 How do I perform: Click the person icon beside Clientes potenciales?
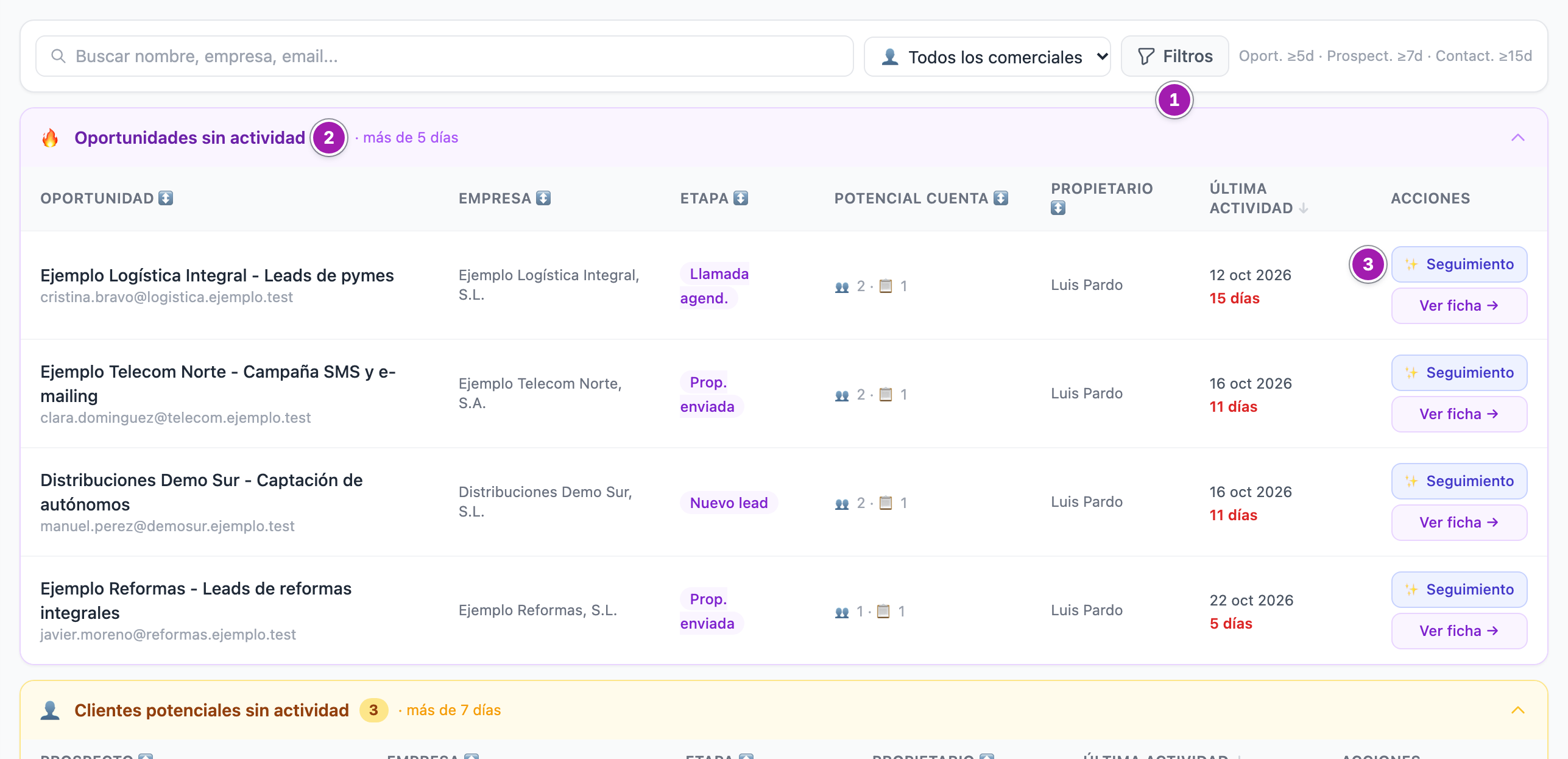pyautogui.click(x=50, y=710)
